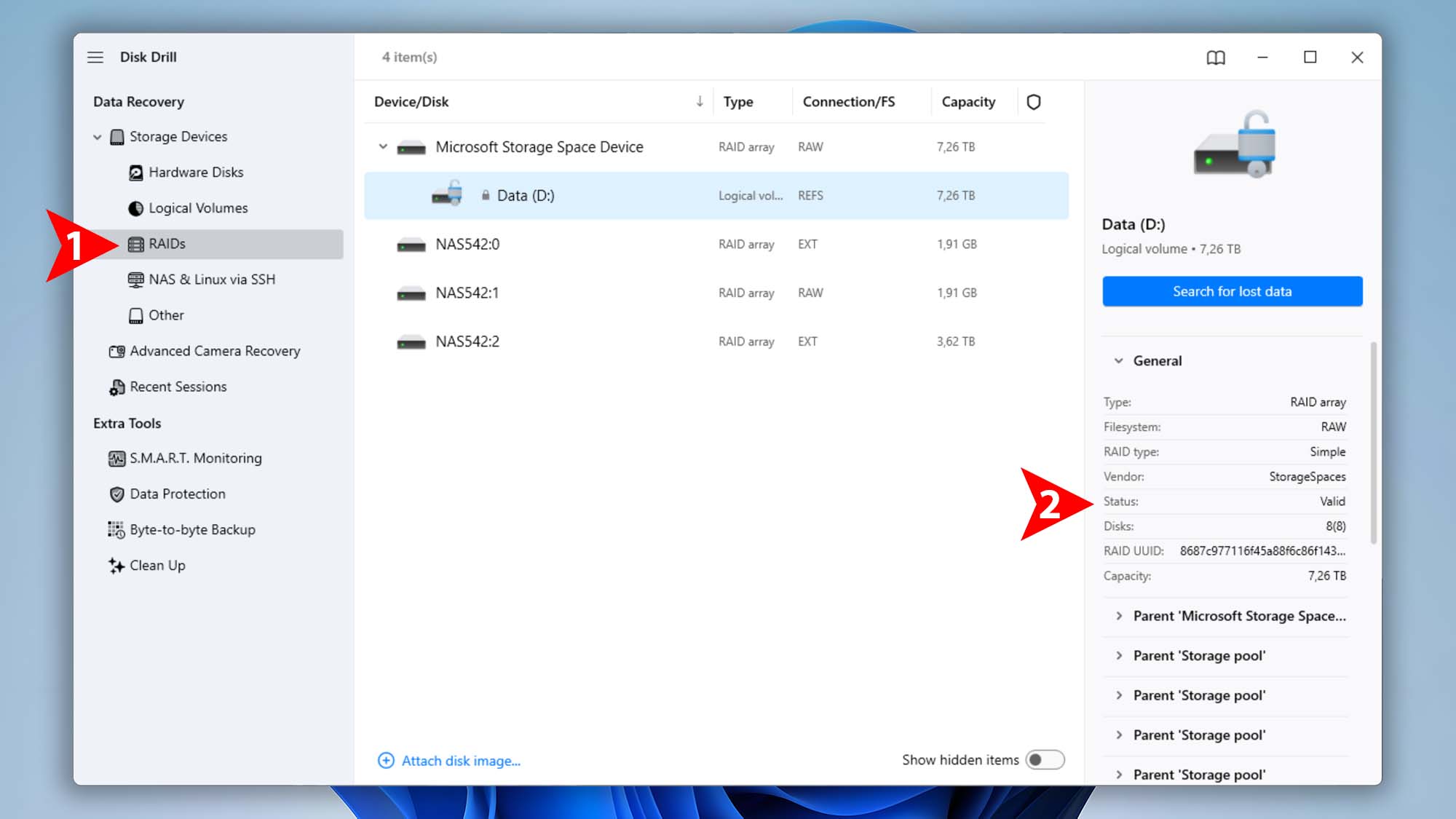Click the Storage Devices drive icon
Image resolution: width=1456 pixels, height=819 pixels.
click(x=116, y=137)
